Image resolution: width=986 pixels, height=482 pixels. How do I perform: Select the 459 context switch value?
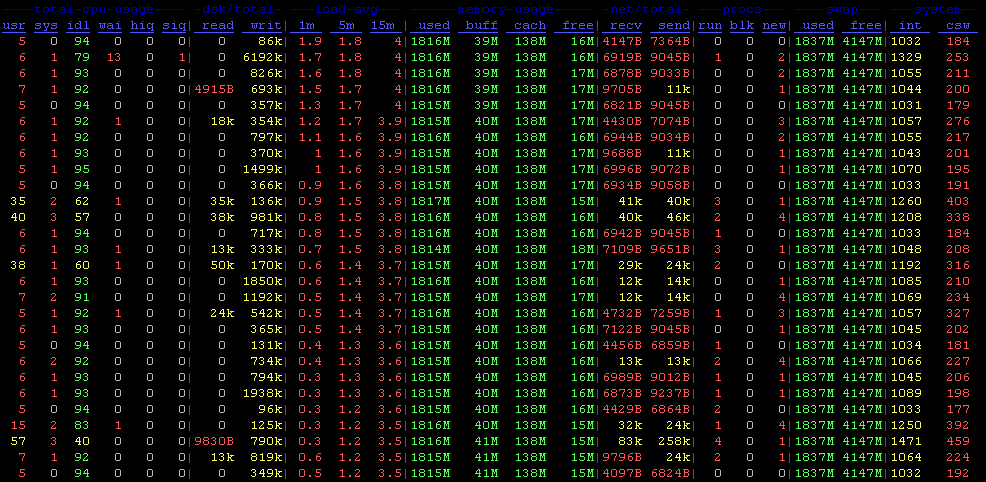[x=957, y=441]
